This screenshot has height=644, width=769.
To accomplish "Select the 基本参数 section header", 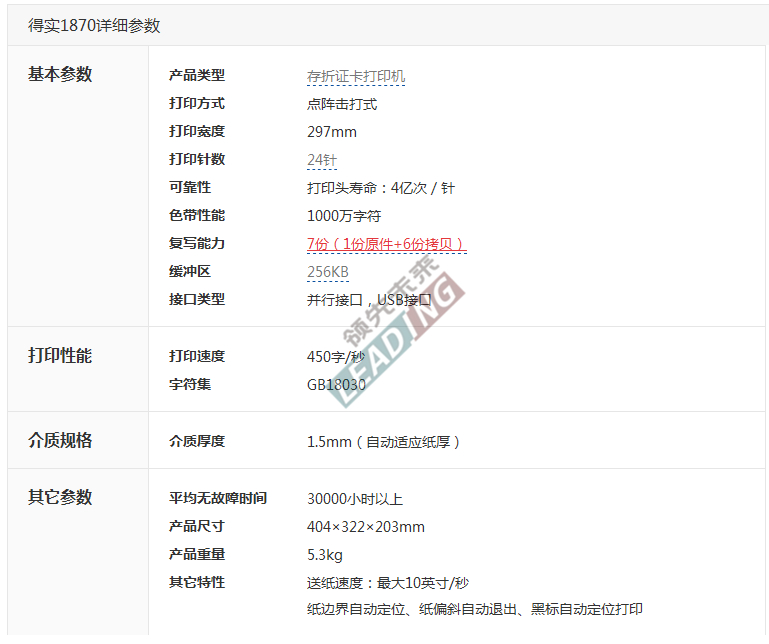I will coord(60,75).
